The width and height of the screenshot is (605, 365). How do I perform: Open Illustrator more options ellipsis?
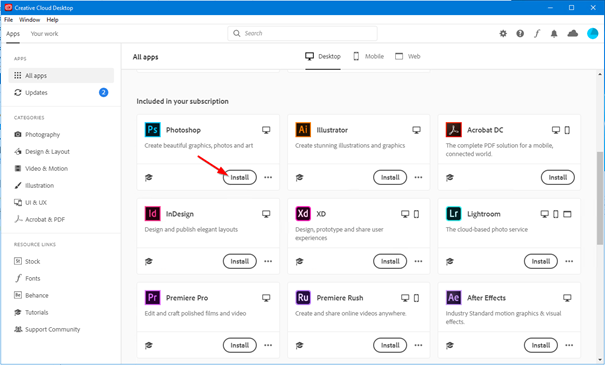[x=418, y=177]
